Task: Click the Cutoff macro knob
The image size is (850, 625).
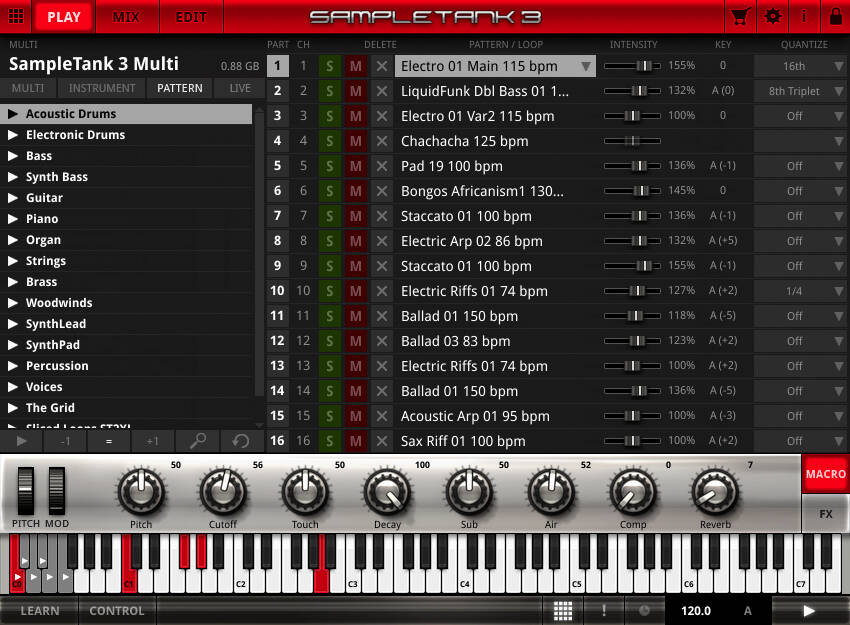Action: 223,492
